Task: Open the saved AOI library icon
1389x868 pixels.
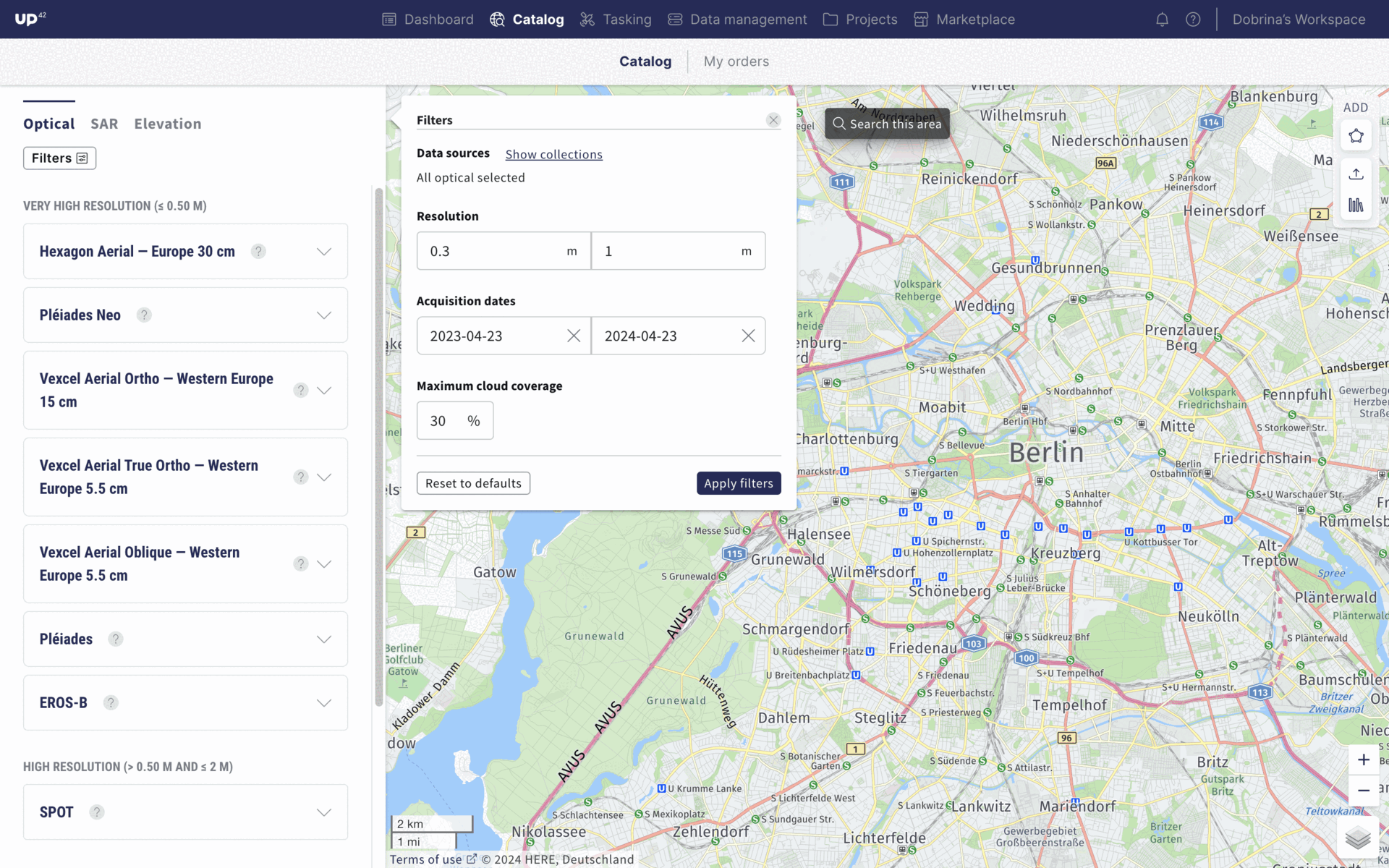Action: pos(1356,205)
